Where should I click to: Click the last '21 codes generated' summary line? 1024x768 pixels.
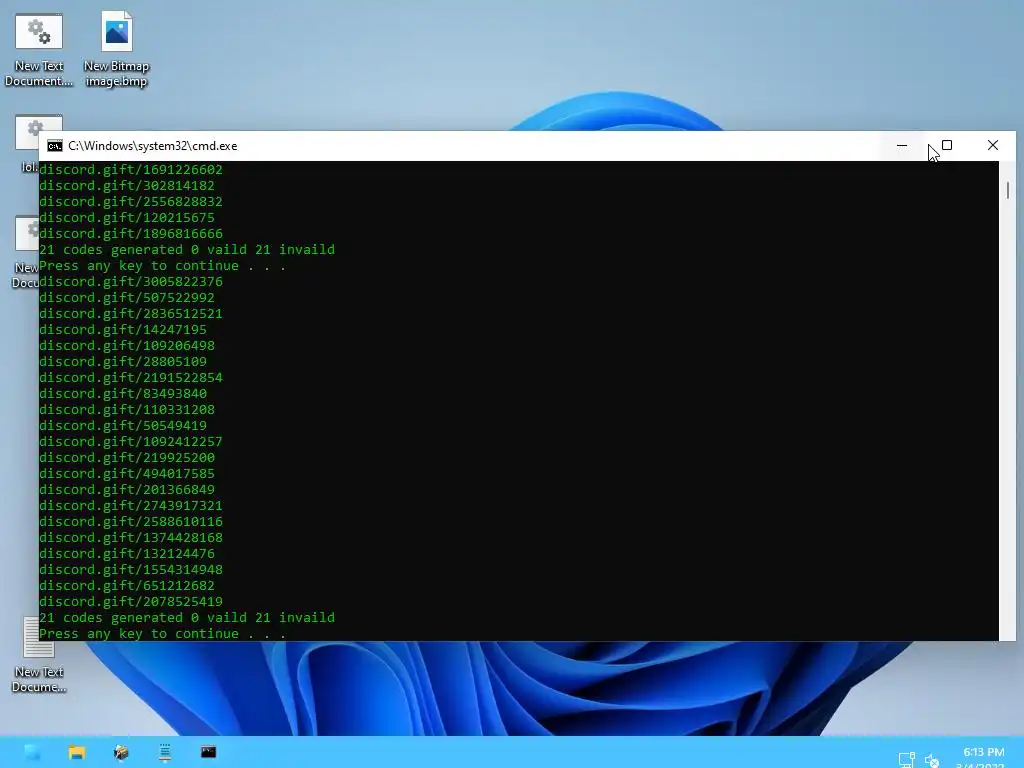tap(187, 618)
